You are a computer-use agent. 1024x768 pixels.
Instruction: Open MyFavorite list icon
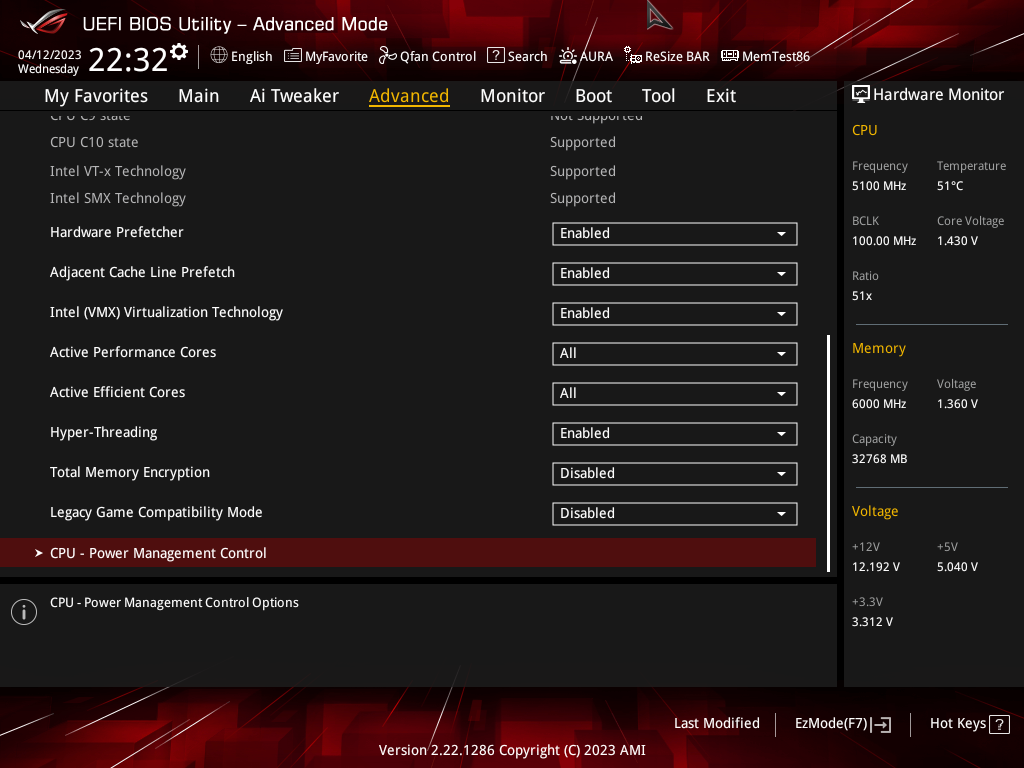(x=292, y=56)
